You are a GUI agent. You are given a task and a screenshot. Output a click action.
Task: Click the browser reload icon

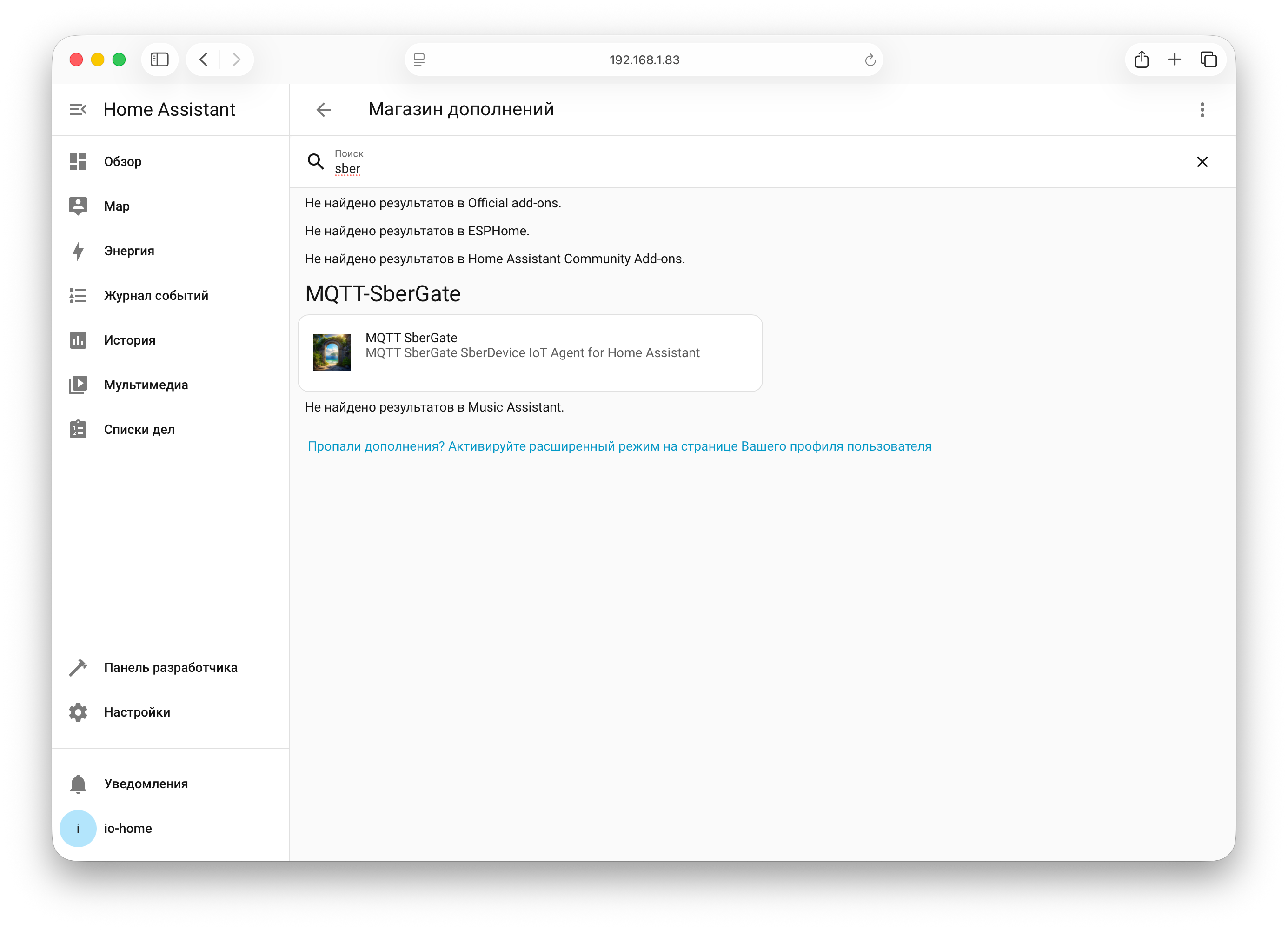[870, 60]
